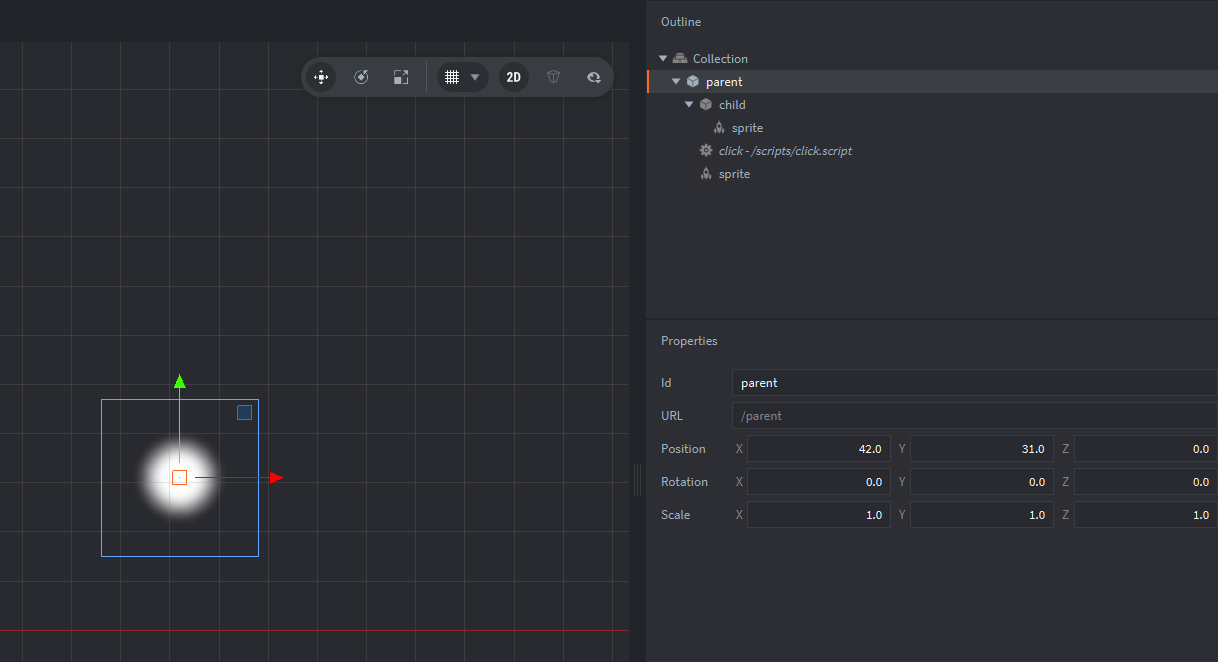Click the visibility filters eye icon
The image size is (1218, 662).
tap(593, 77)
